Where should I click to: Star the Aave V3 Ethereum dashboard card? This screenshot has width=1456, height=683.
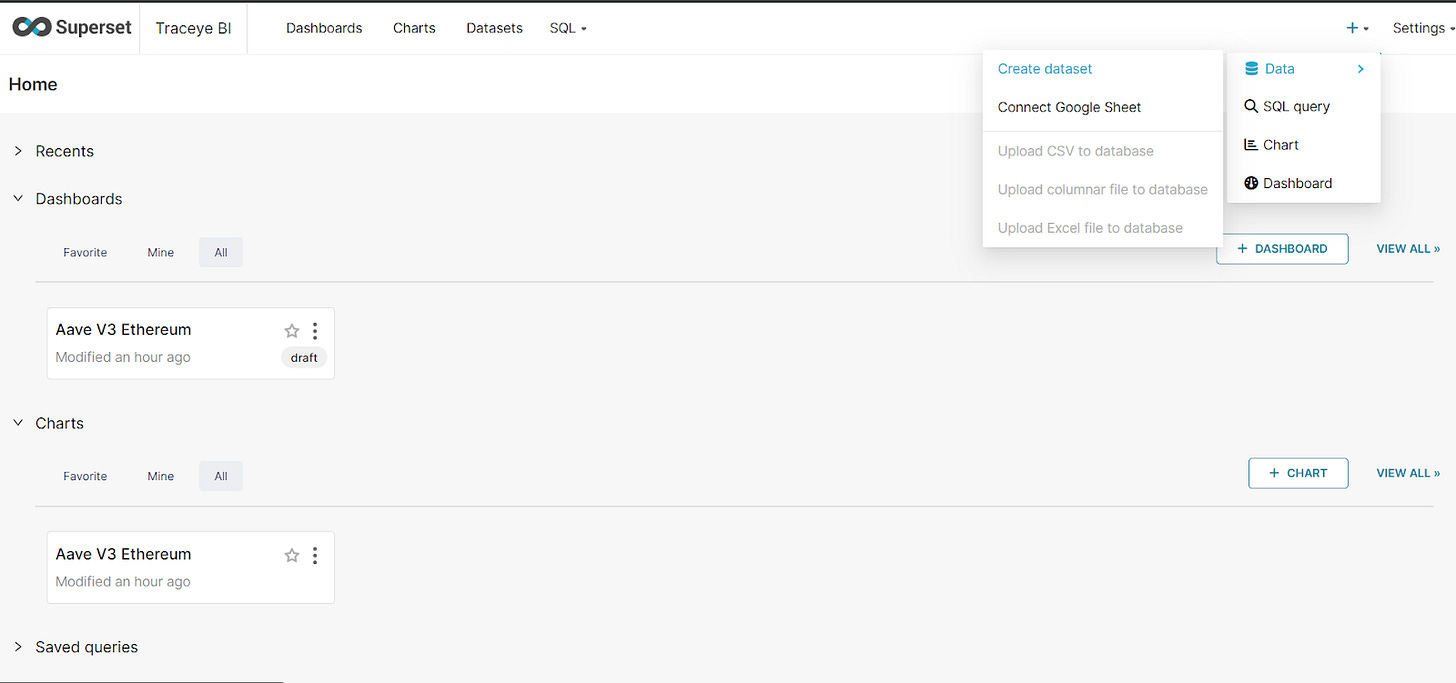pyautogui.click(x=292, y=330)
